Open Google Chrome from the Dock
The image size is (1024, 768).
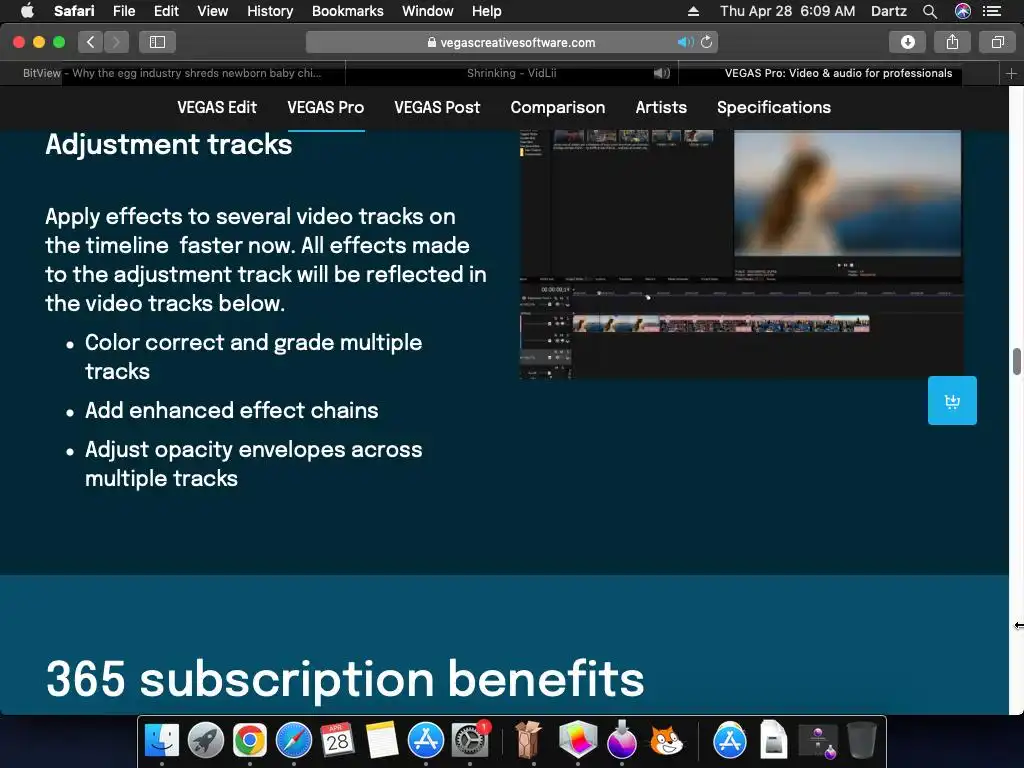click(x=249, y=741)
